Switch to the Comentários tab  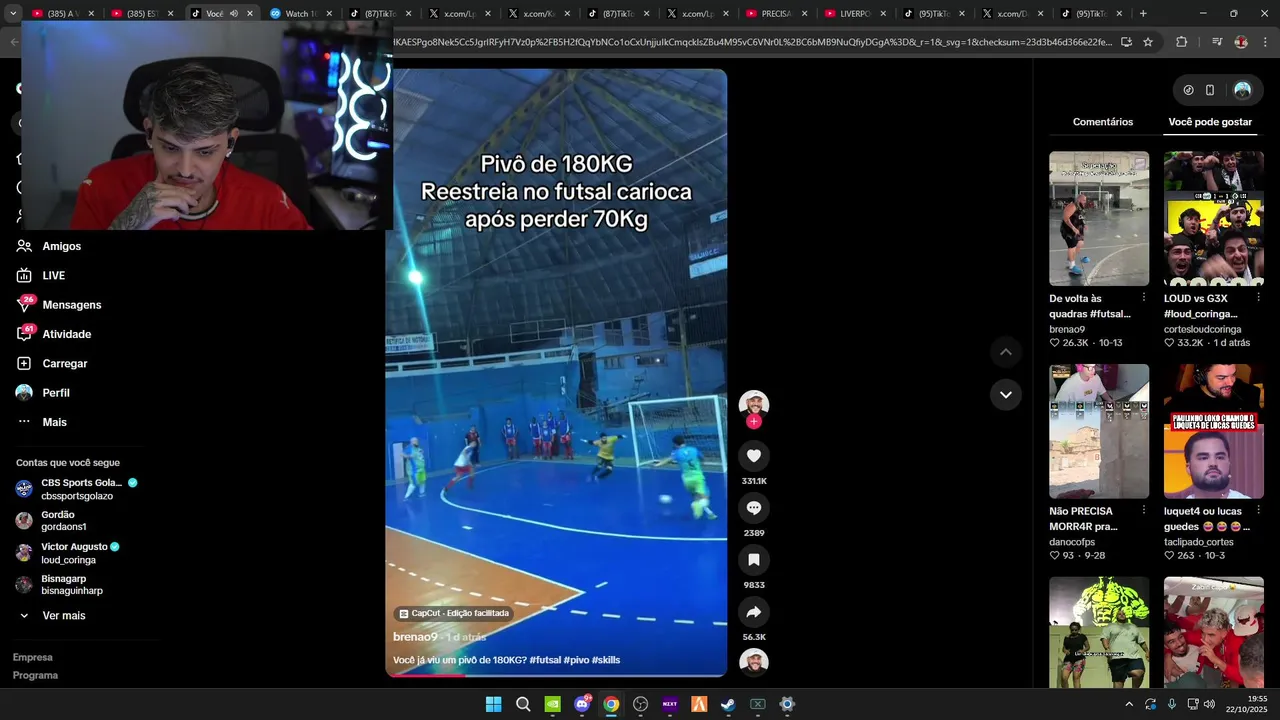tap(1103, 122)
